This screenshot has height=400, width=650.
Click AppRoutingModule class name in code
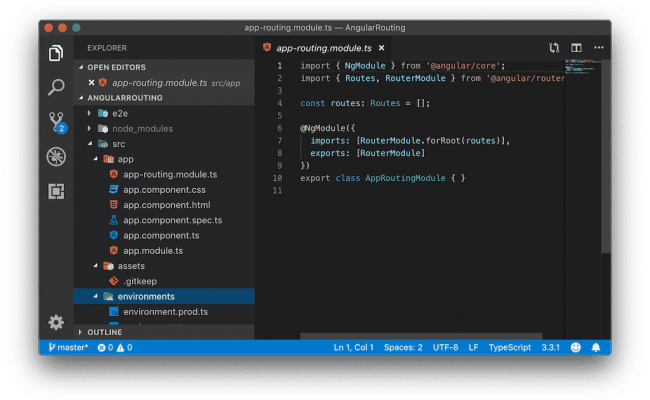[405, 178]
